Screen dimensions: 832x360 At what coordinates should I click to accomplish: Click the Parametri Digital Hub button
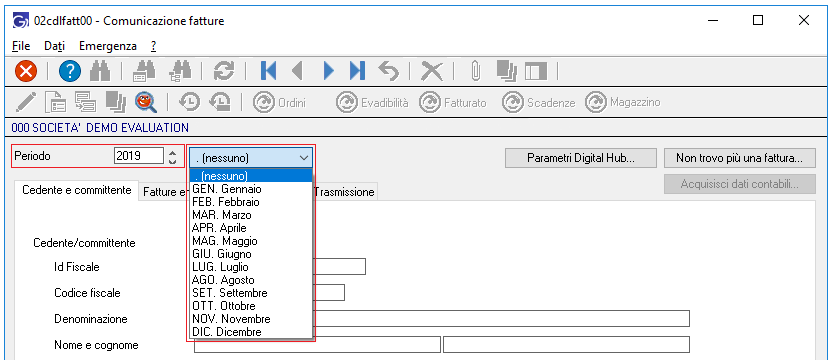click(x=581, y=158)
